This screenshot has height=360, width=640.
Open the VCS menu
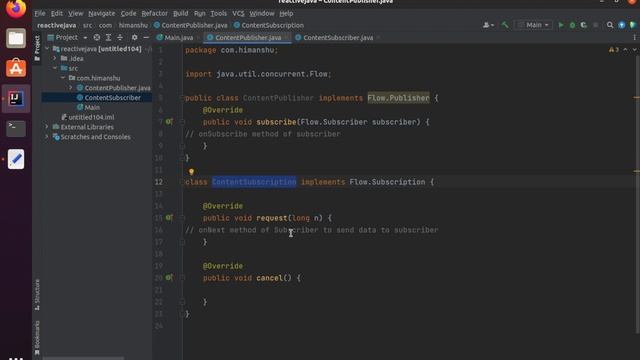(x=238, y=13)
